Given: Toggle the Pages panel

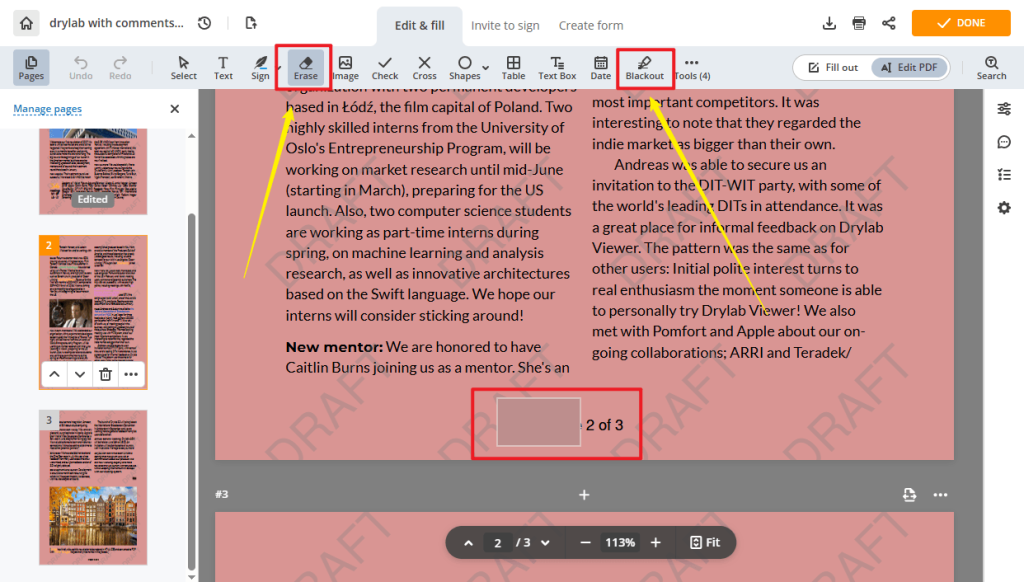Looking at the screenshot, I should pyautogui.click(x=31, y=67).
